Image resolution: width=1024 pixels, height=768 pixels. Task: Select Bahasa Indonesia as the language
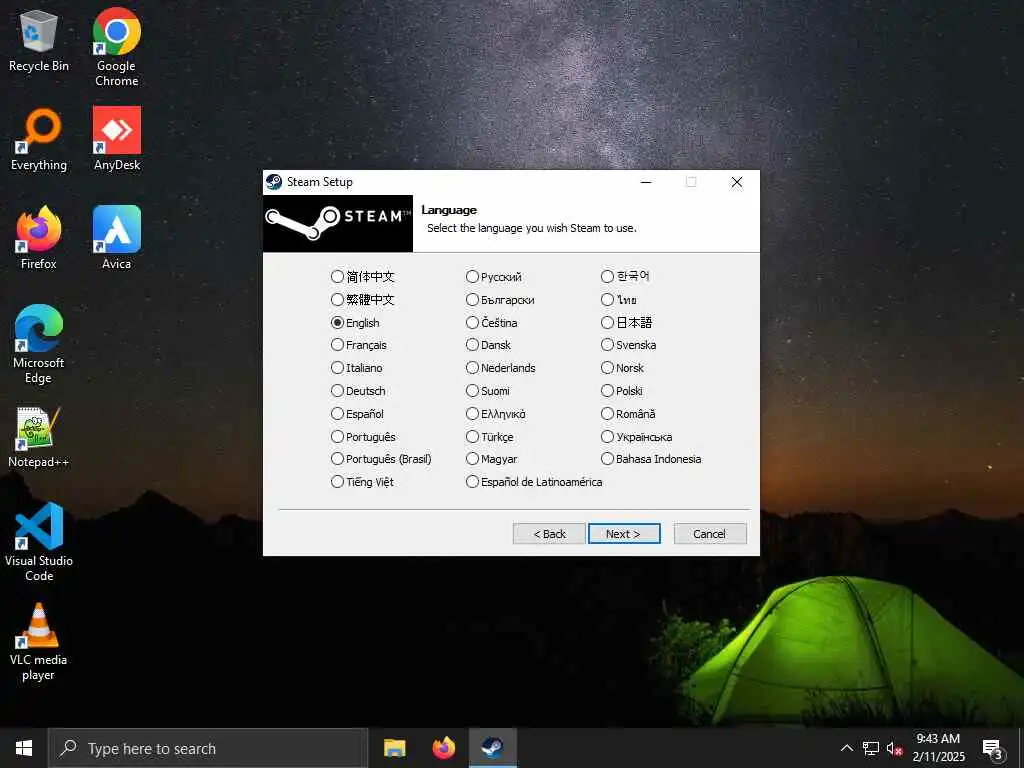click(x=651, y=459)
